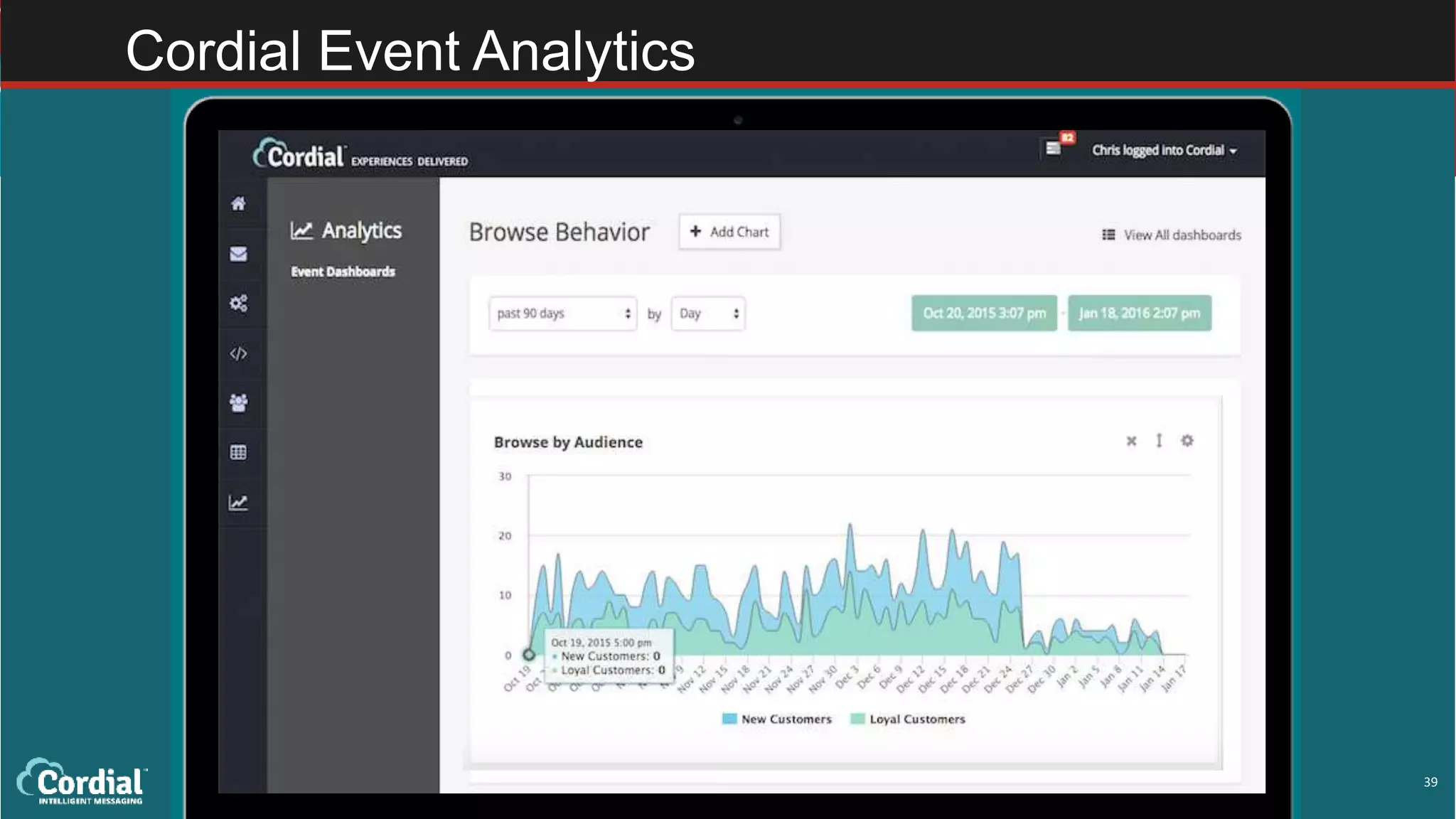Click the 'Loyal Customers' legend label
The height and width of the screenshot is (819, 1456).
917,719
